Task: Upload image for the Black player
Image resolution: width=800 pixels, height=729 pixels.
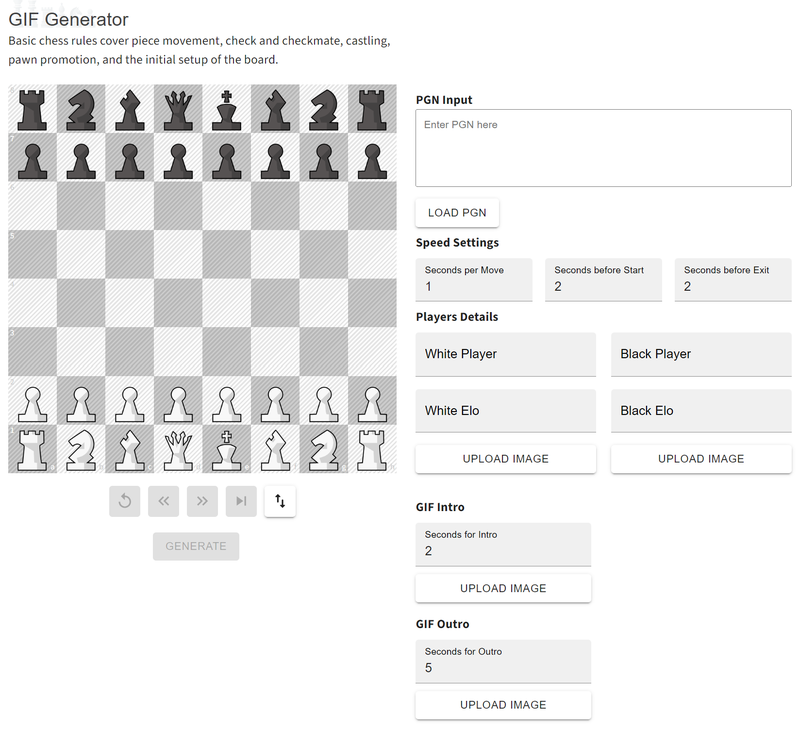Action: click(701, 459)
